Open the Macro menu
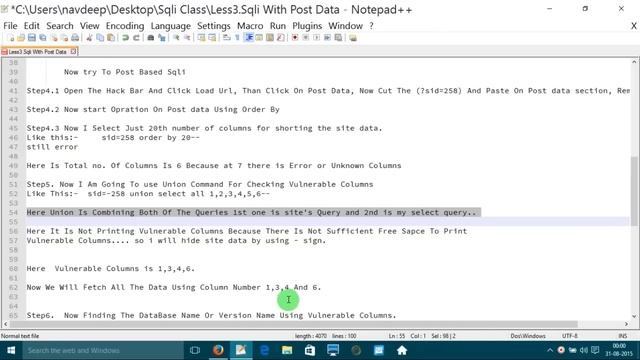Screen dimensions: 640x360 click(250, 26)
